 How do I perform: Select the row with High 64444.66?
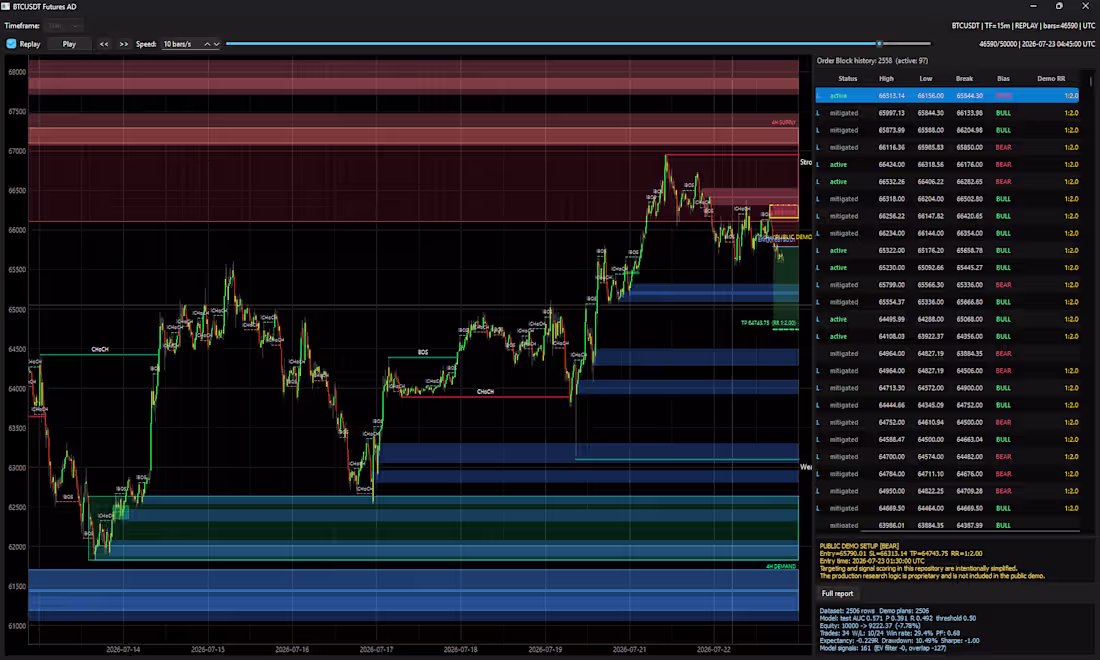point(947,405)
